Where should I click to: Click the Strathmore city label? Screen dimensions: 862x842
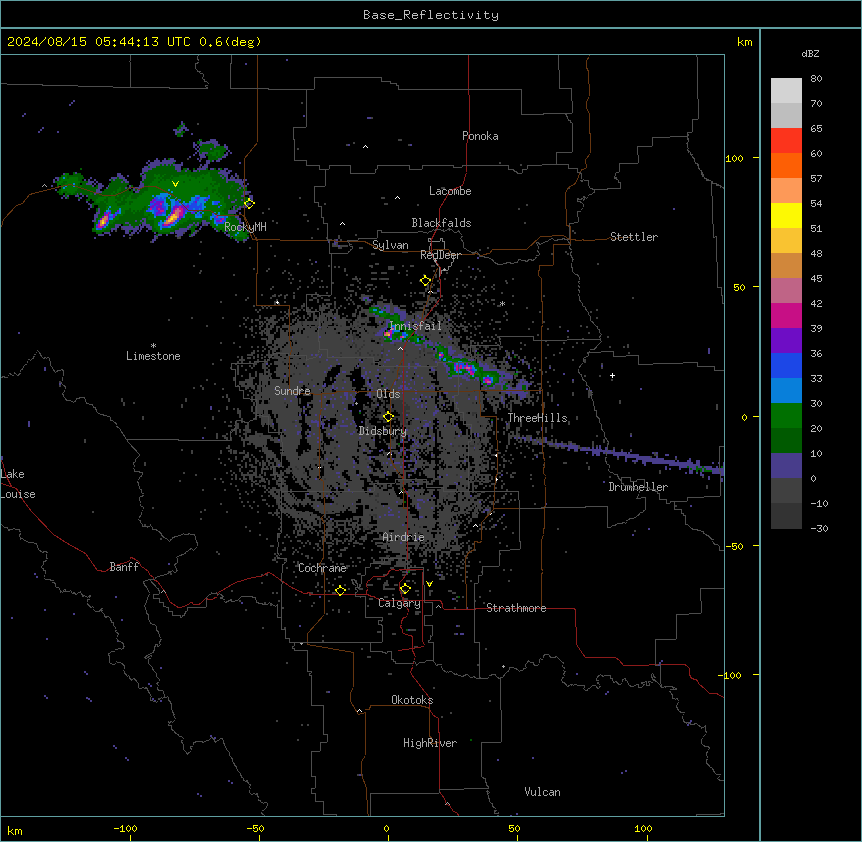[516, 608]
